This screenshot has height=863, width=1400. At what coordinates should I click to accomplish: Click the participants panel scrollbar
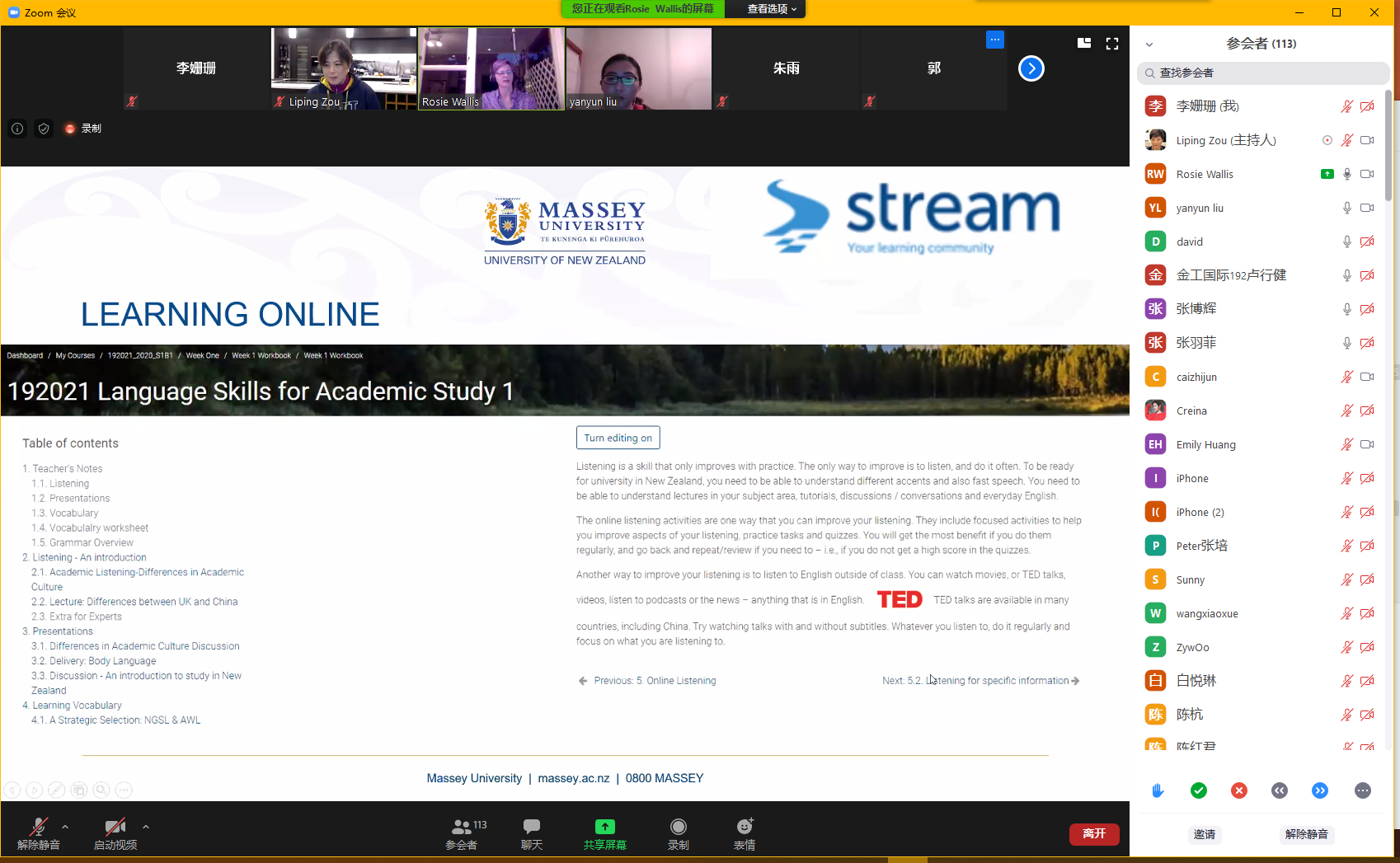tap(1388, 147)
